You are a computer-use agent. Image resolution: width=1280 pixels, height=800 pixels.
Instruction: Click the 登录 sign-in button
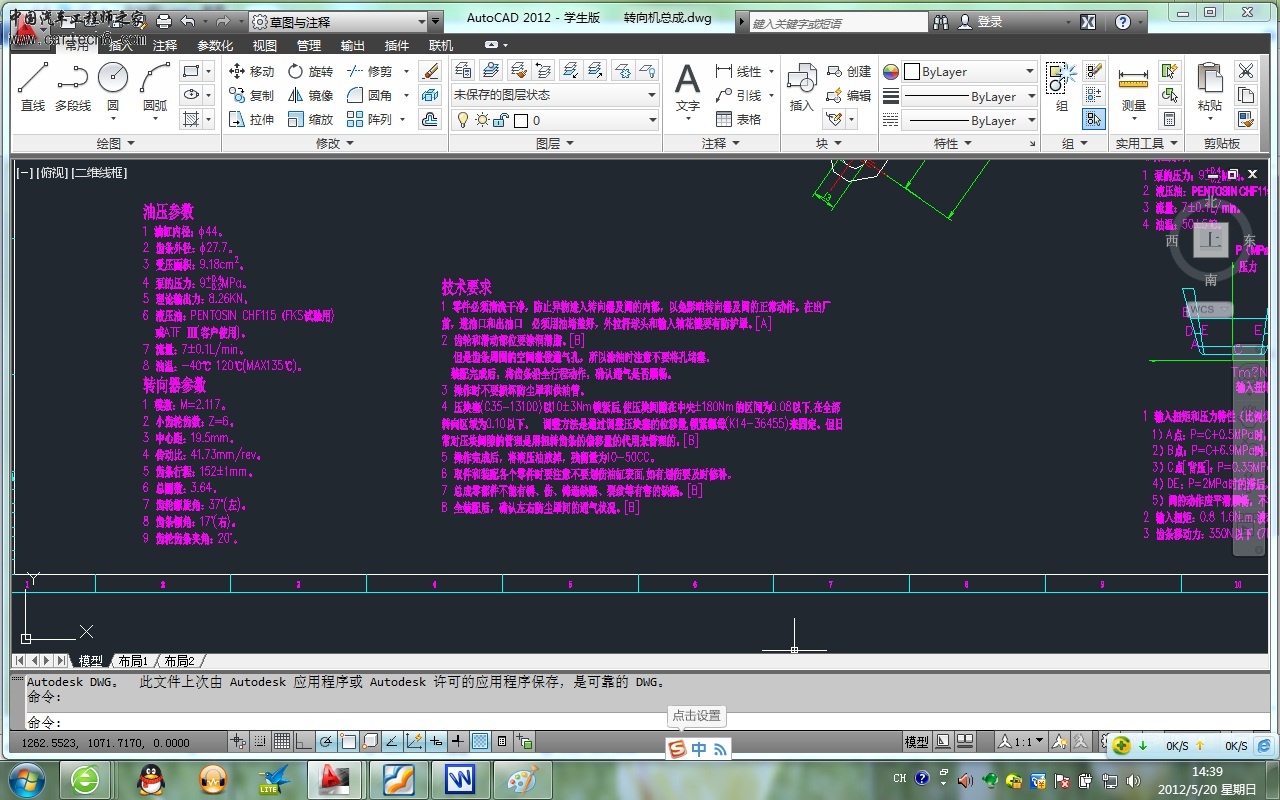pos(981,22)
